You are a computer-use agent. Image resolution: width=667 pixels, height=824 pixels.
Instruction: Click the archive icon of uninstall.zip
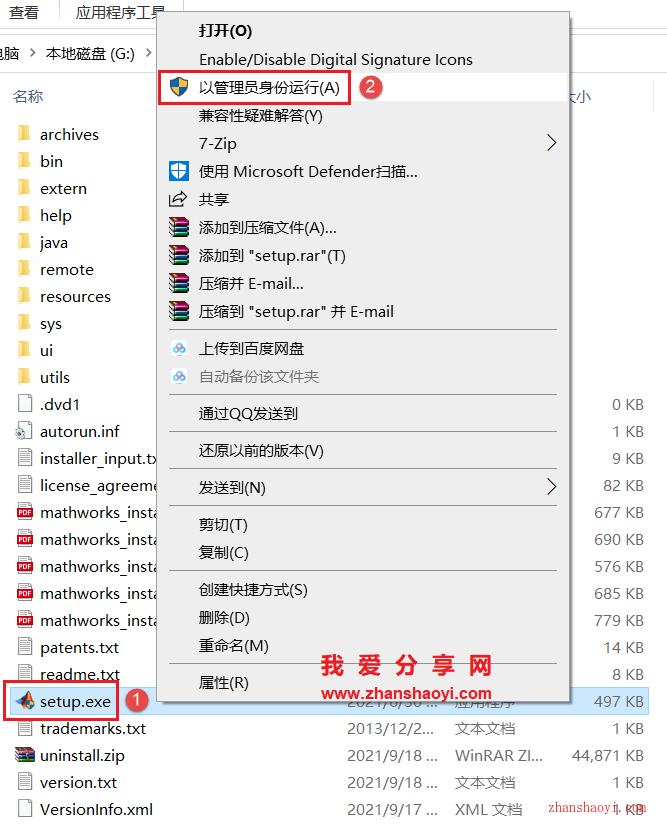point(25,755)
